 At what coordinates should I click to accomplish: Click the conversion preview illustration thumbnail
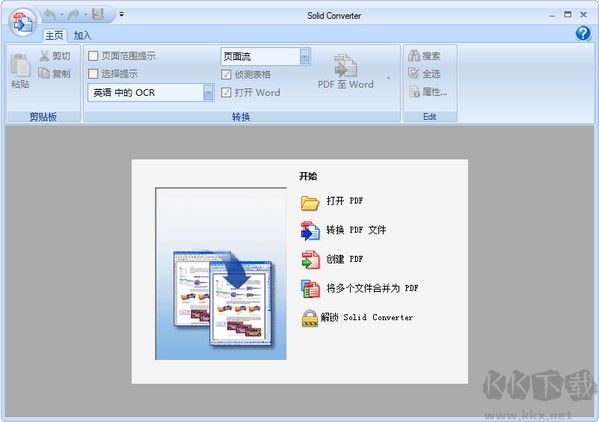click(221, 273)
